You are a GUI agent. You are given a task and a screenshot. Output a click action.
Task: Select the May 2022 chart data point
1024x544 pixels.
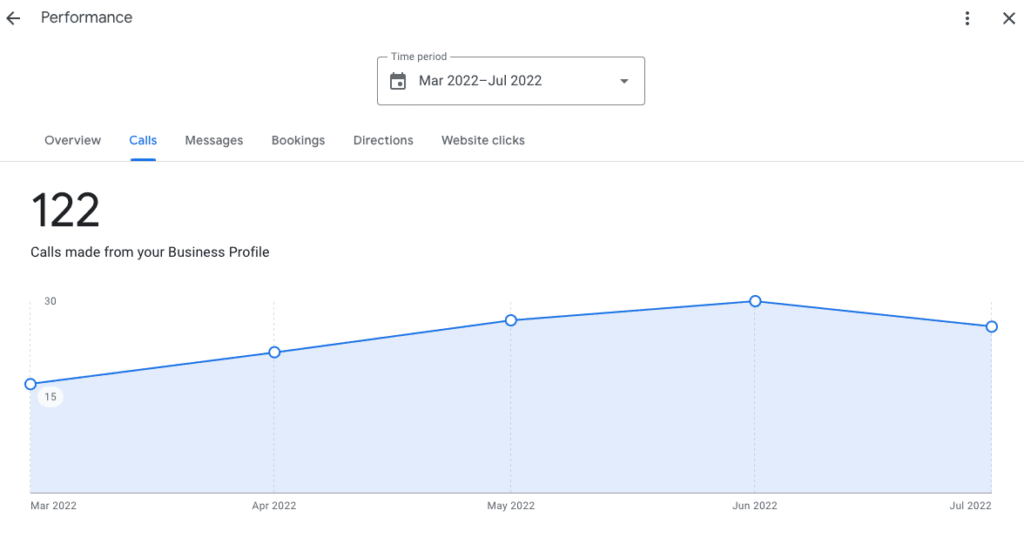coord(511,320)
